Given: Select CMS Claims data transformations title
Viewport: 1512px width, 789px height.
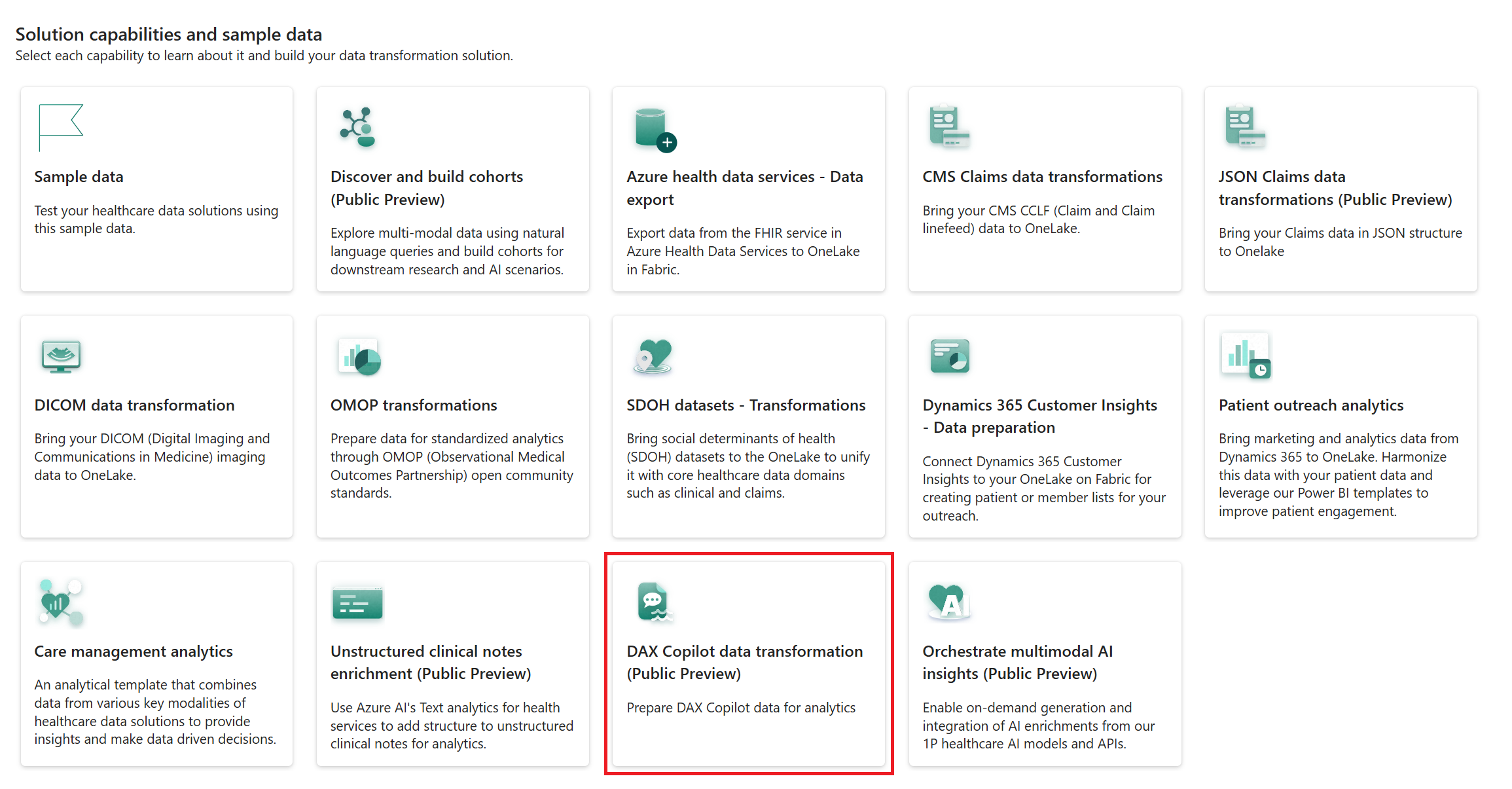Looking at the screenshot, I should tap(1043, 177).
